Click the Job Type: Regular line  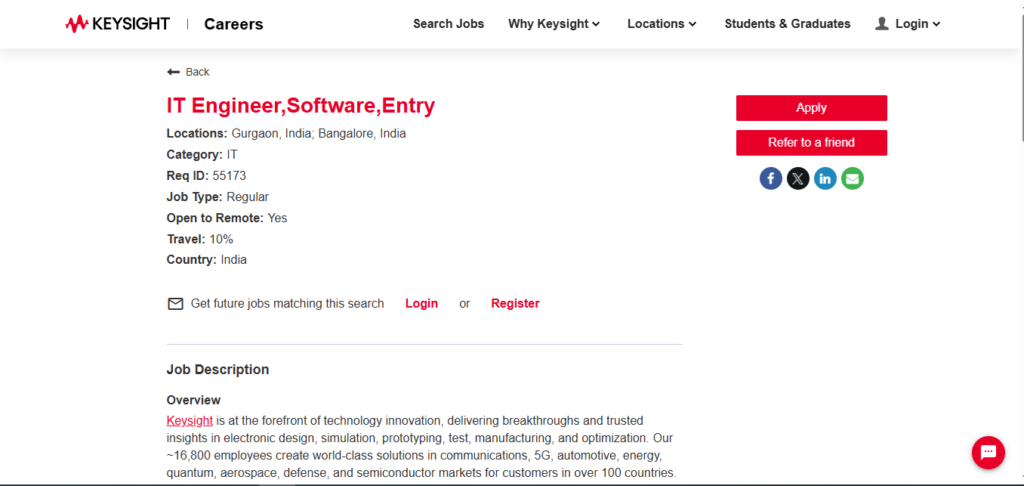217,197
